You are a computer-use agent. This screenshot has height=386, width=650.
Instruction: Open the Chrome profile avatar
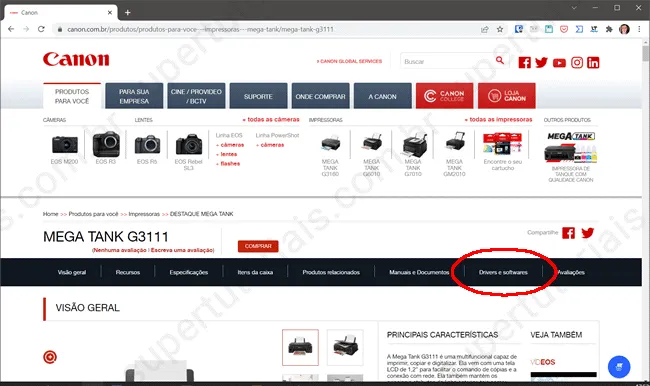coord(624,29)
